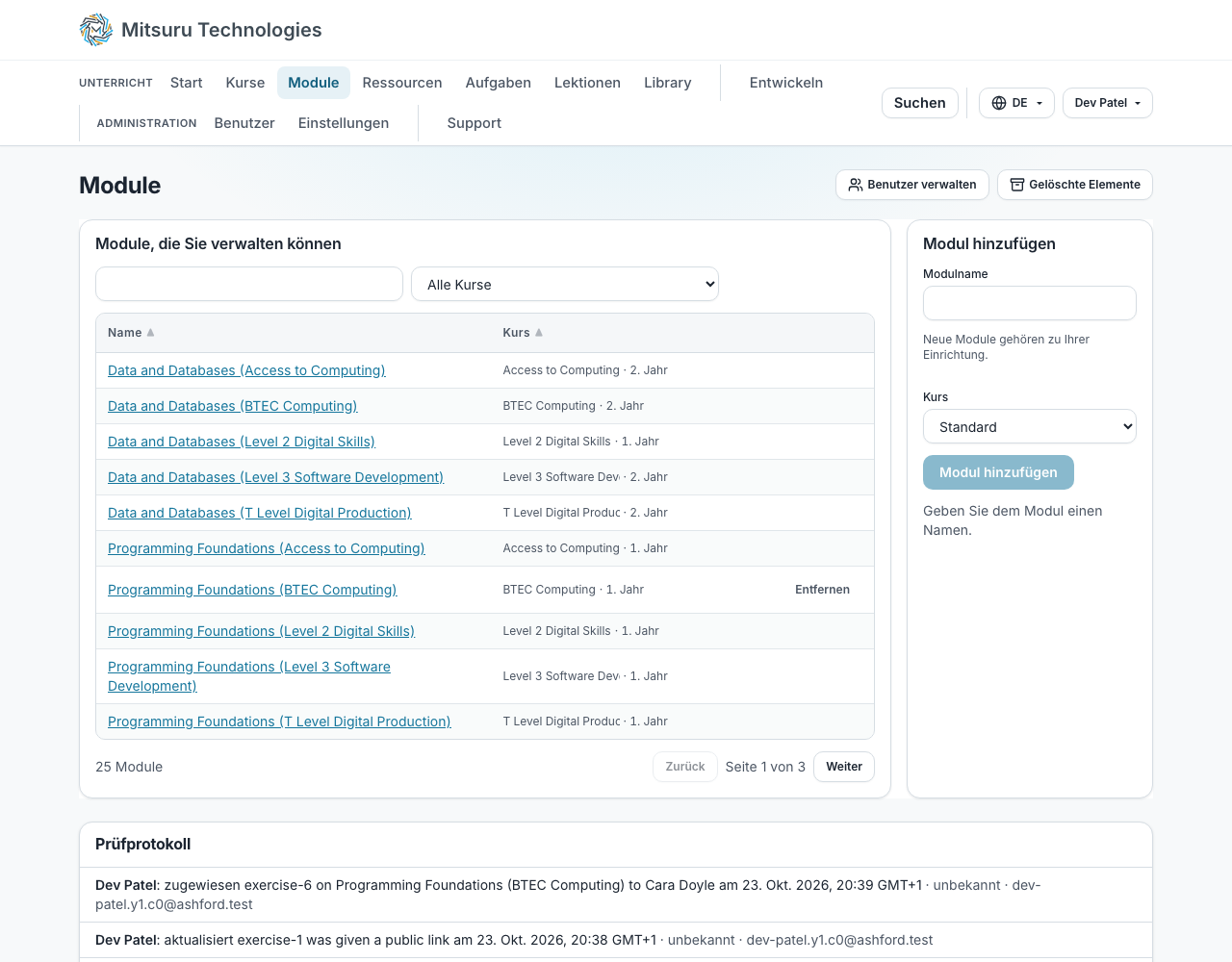Open the Kurs Standard dropdown

1030,427
